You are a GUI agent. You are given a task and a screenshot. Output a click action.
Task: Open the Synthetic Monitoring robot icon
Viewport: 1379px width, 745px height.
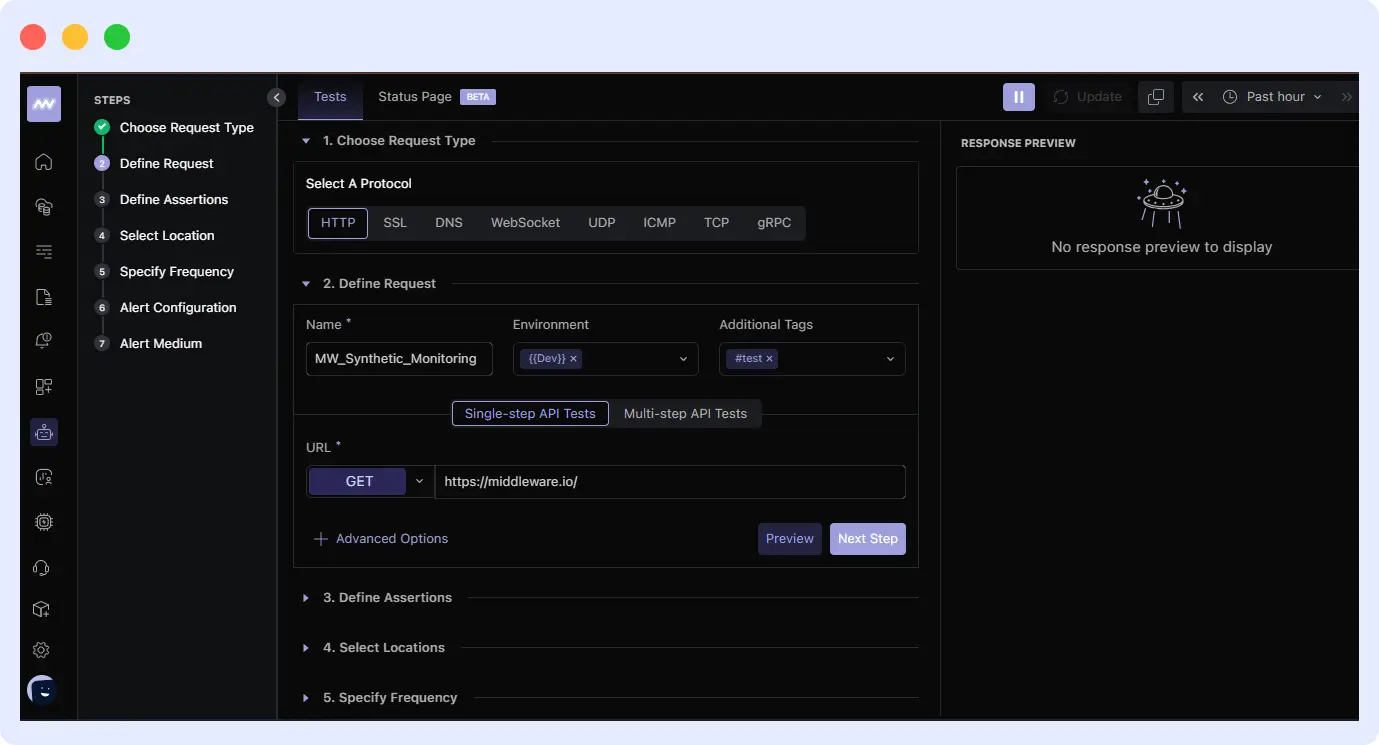(x=43, y=432)
